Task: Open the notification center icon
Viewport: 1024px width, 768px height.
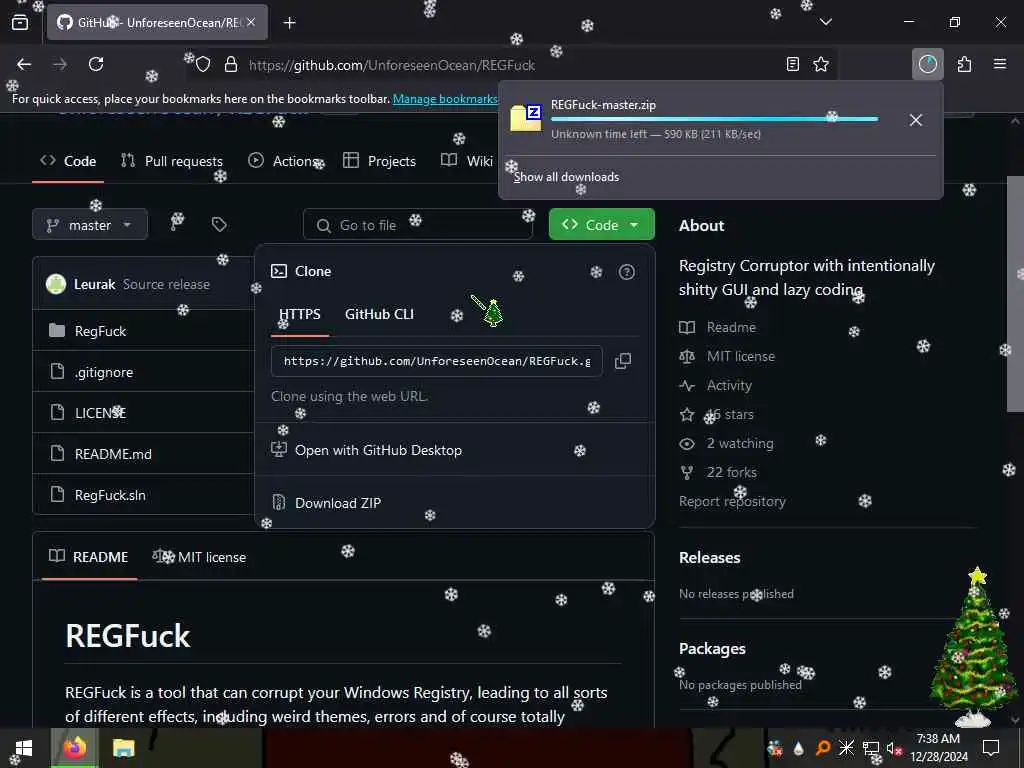Action: tap(991, 748)
